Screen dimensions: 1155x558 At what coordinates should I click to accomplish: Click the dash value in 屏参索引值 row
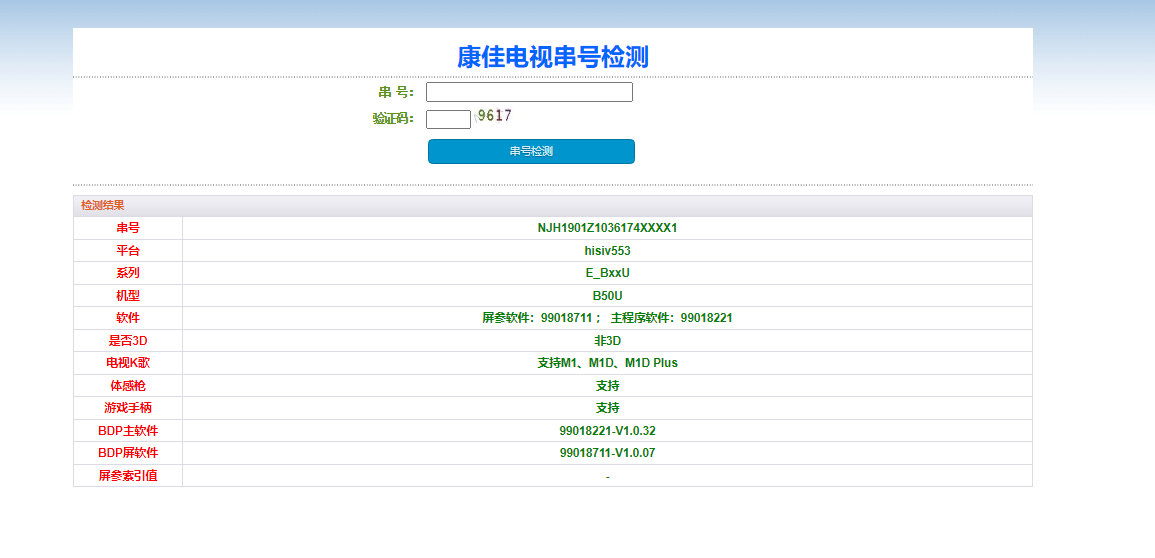[x=607, y=477]
